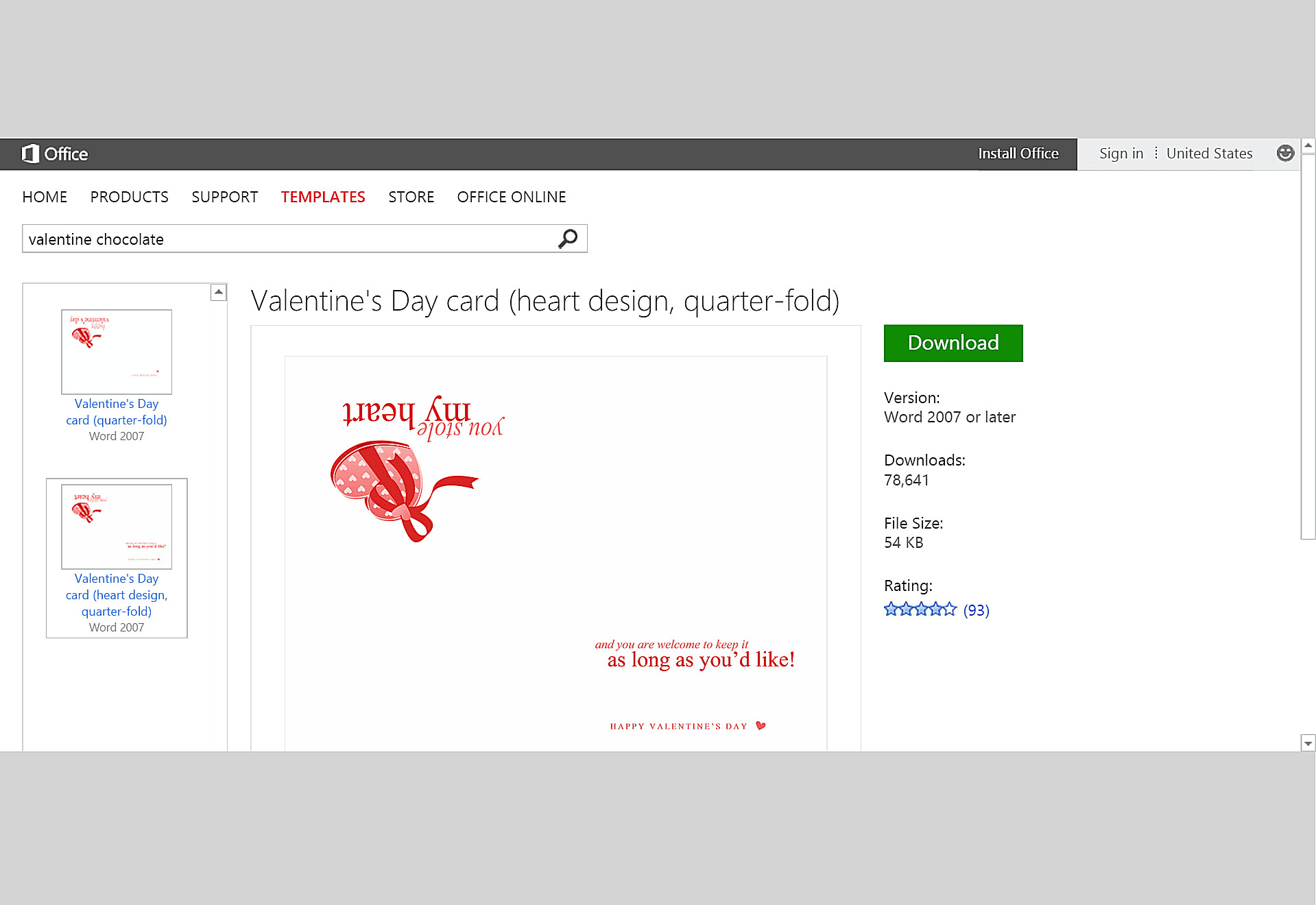Open Office Online tab
Viewport: 1316px width, 905px height.
click(x=512, y=197)
